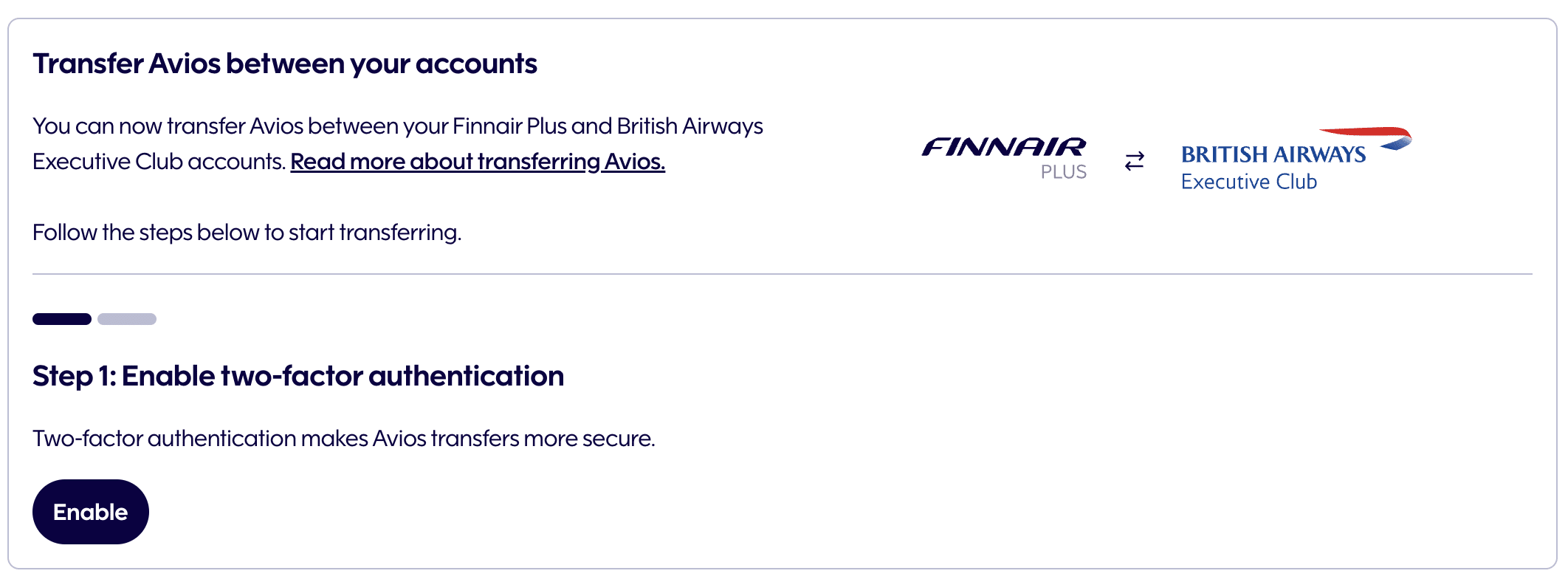Click the word Avios in the main heading
The height and width of the screenshot is (582, 1568).
tap(185, 64)
